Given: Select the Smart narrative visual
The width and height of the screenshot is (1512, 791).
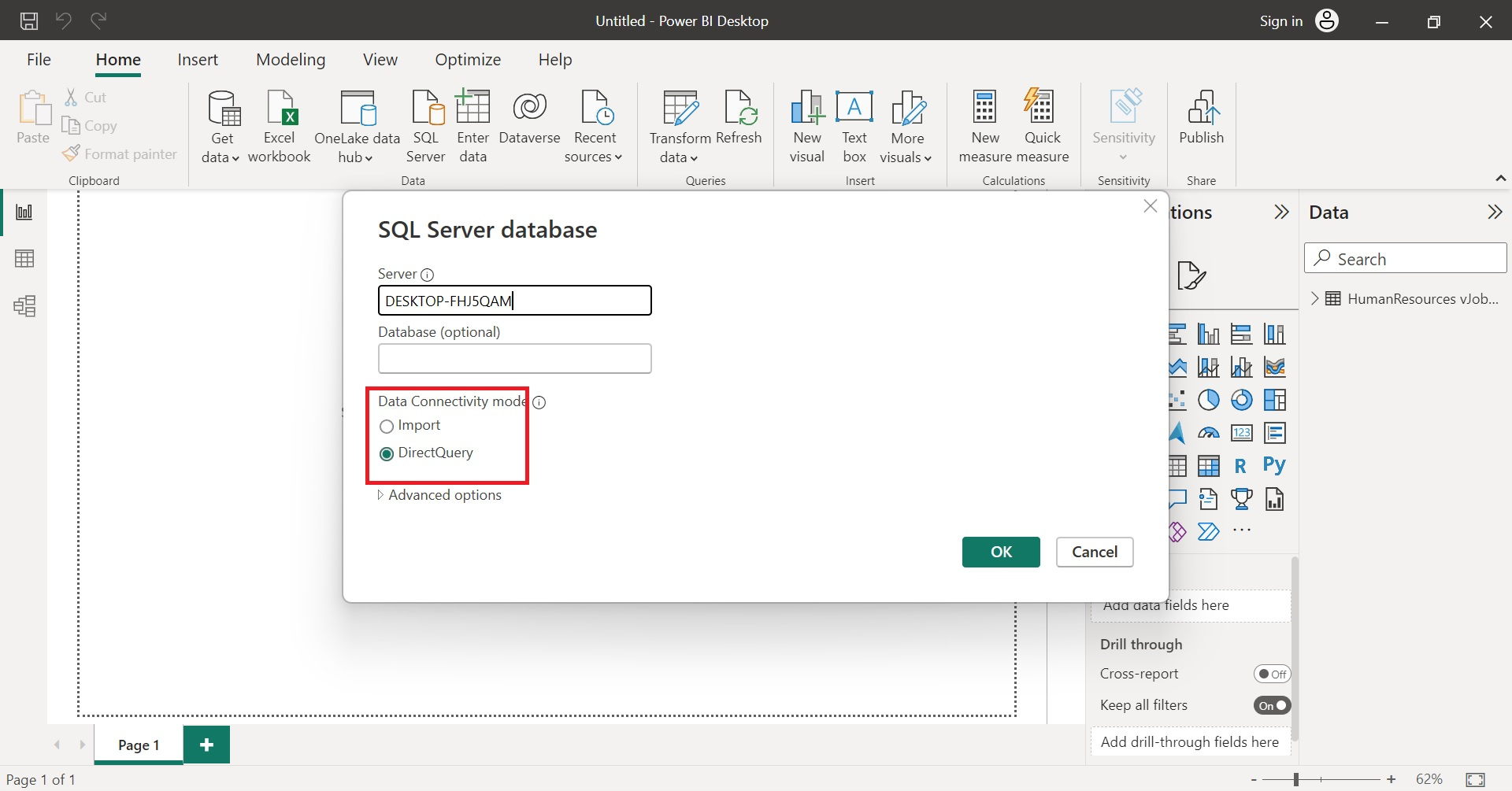Looking at the screenshot, I should (x=1209, y=499).
